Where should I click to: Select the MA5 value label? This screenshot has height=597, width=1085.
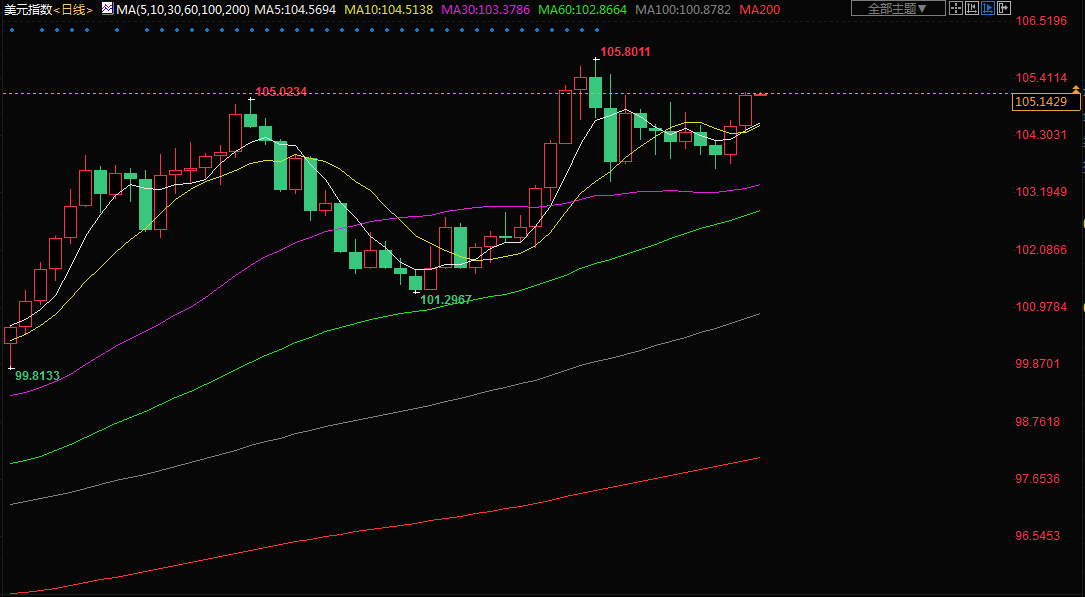tap(294, 9)
